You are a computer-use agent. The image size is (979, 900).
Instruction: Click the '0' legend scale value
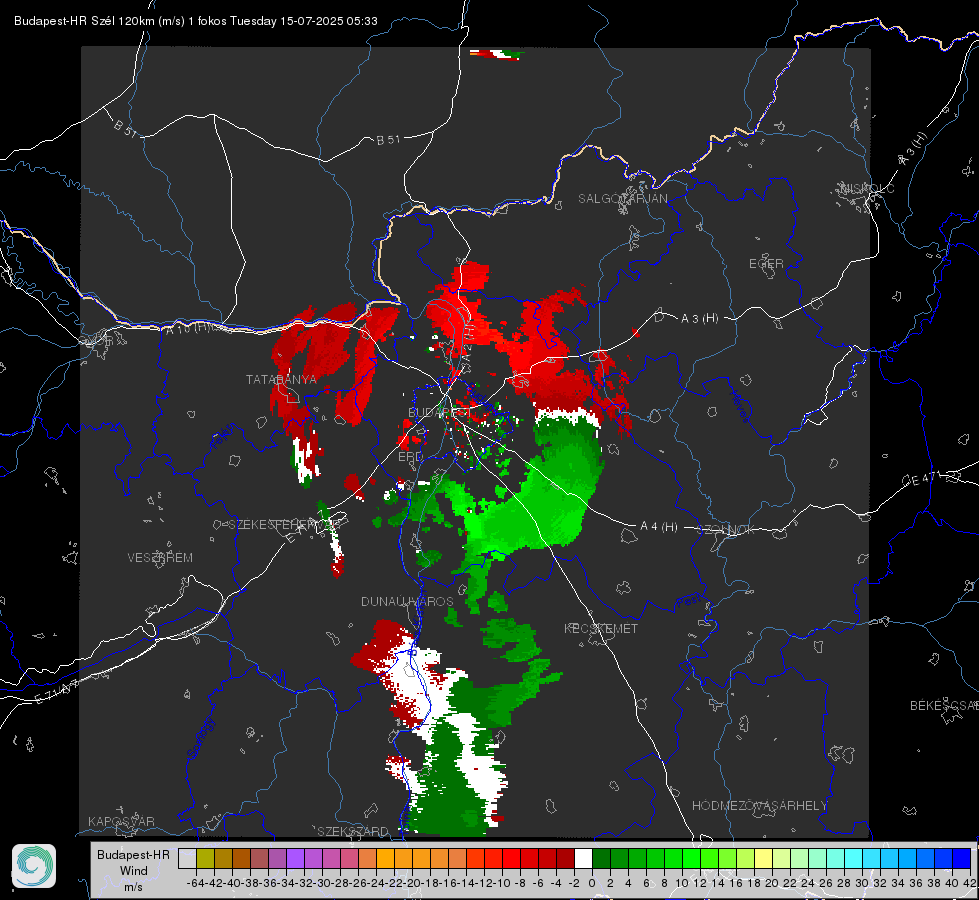click(592, 883)
